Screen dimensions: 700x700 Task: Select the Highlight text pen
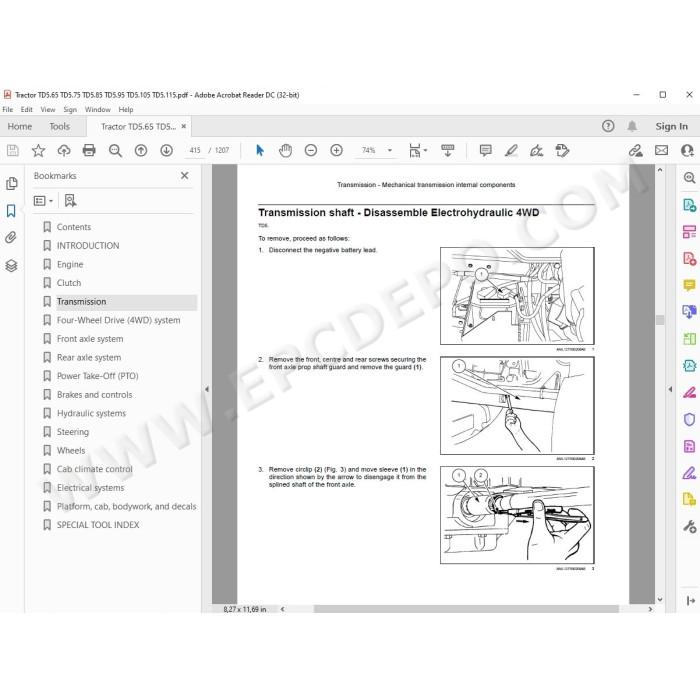(511, 150)
